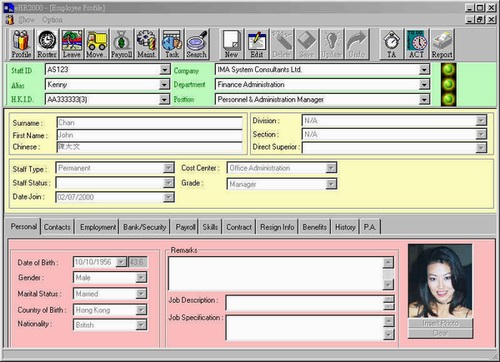Image resolution: width=500 pixels, height=362 pixels.
Task: Expand the Country of Birth dropdown
Action: coord(141,310)
